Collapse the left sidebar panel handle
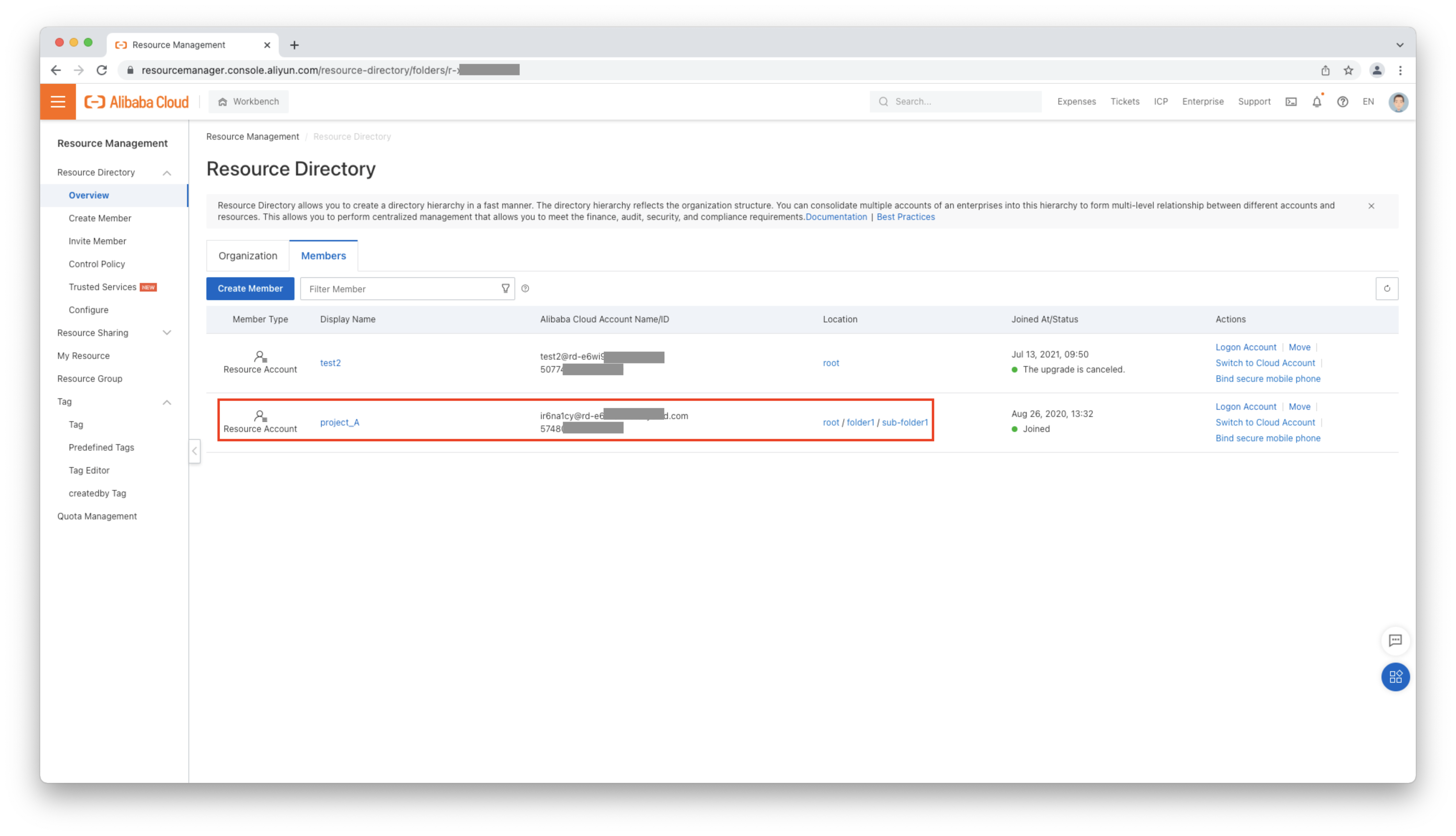1456x836 pixels. tap(195, 451)
